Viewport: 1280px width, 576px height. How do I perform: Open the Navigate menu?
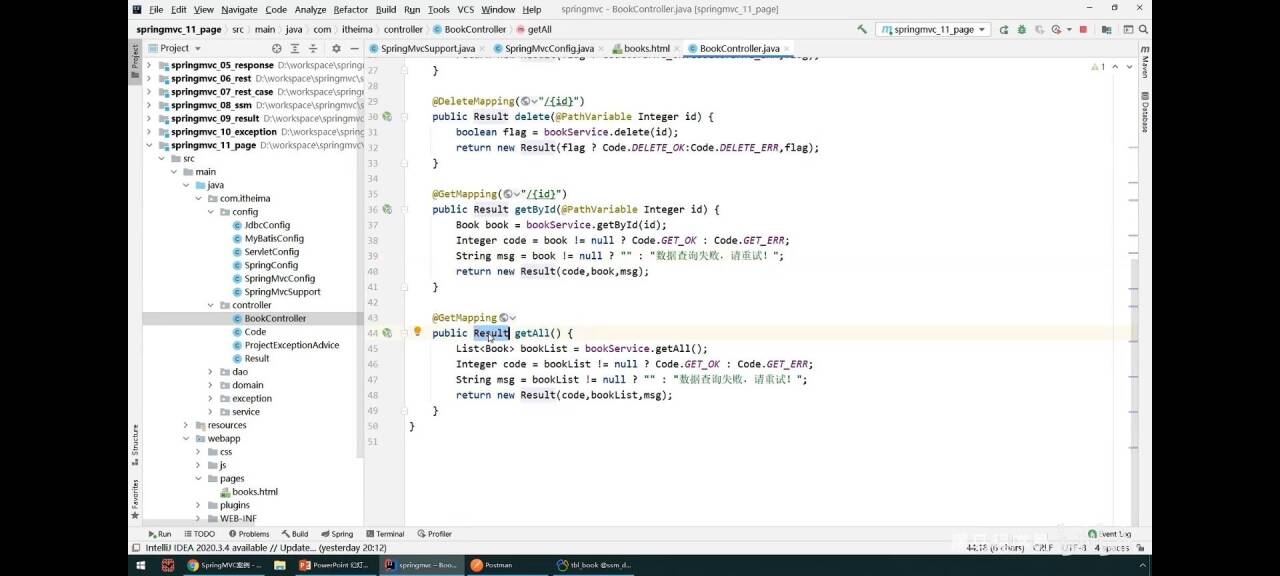click(239, 9)
